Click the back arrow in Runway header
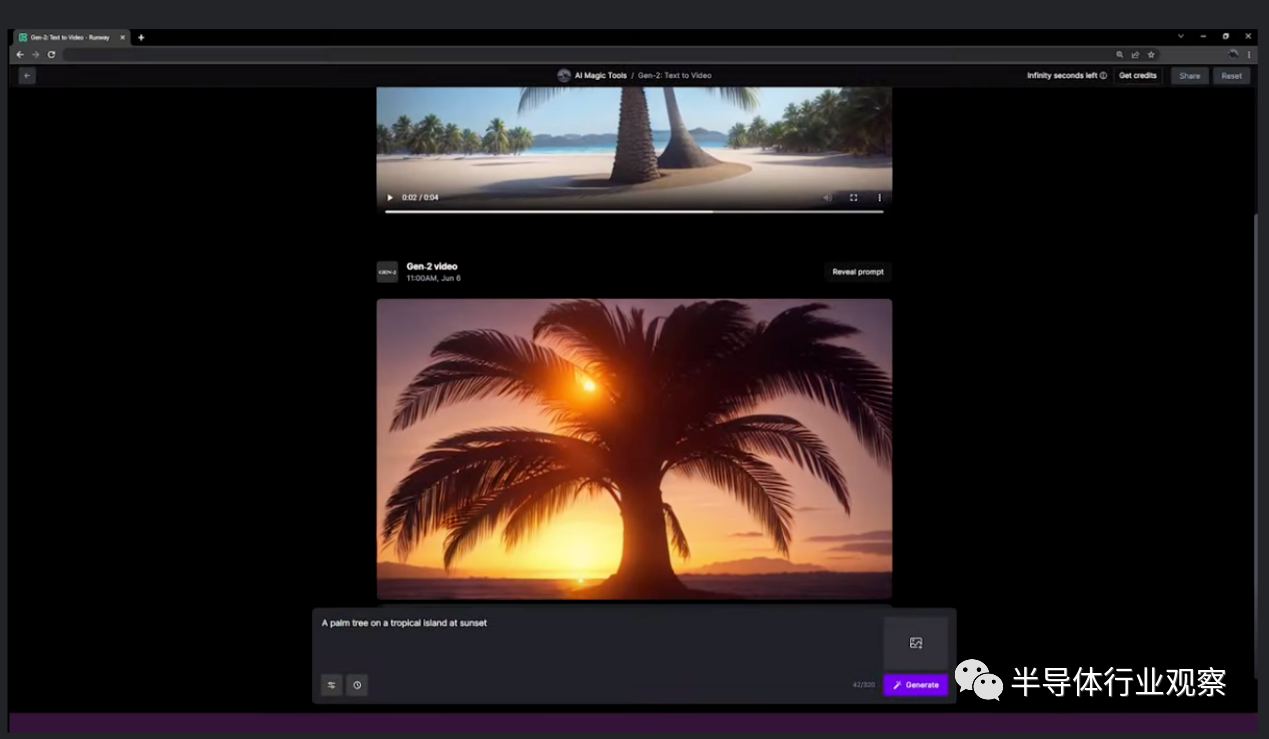Screen dimensions: 1269x739 (x=27, y=76)
